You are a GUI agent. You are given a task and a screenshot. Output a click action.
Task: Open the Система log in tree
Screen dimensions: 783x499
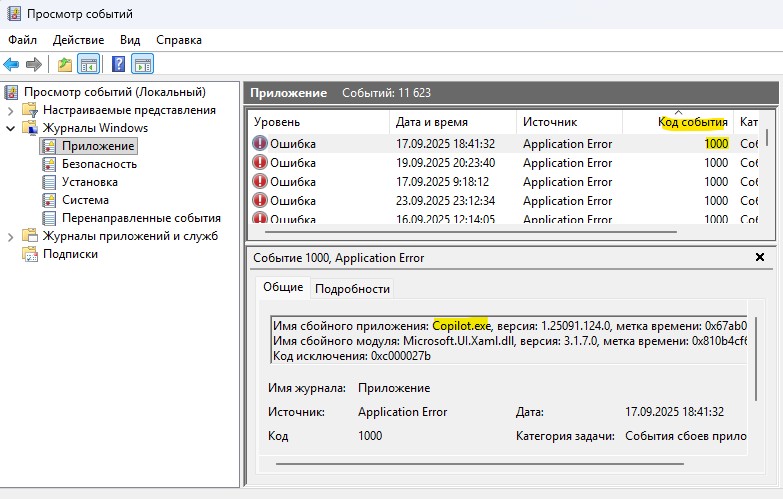[x=85, y=200]
